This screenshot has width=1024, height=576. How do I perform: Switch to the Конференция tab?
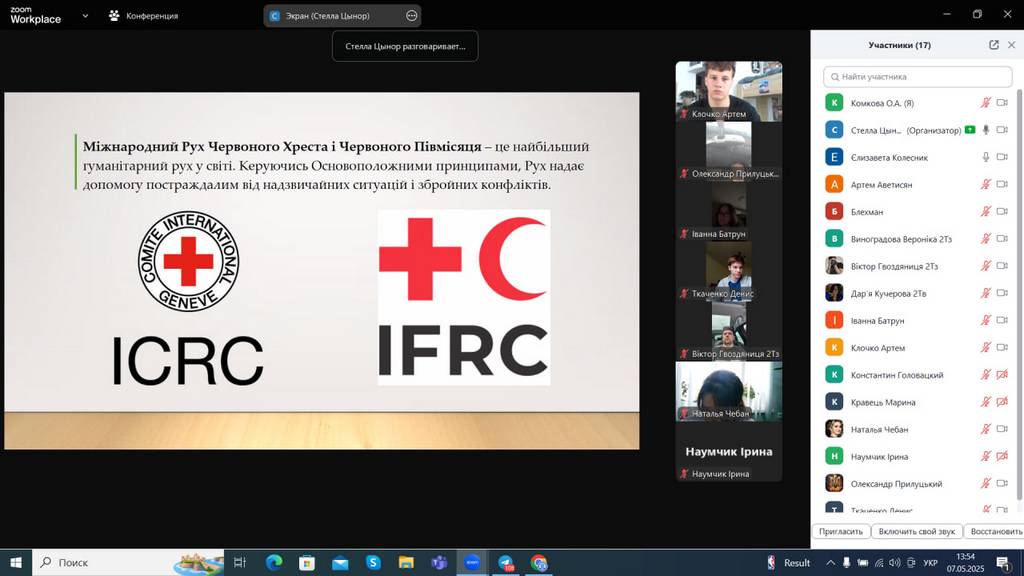coord(144,16)
